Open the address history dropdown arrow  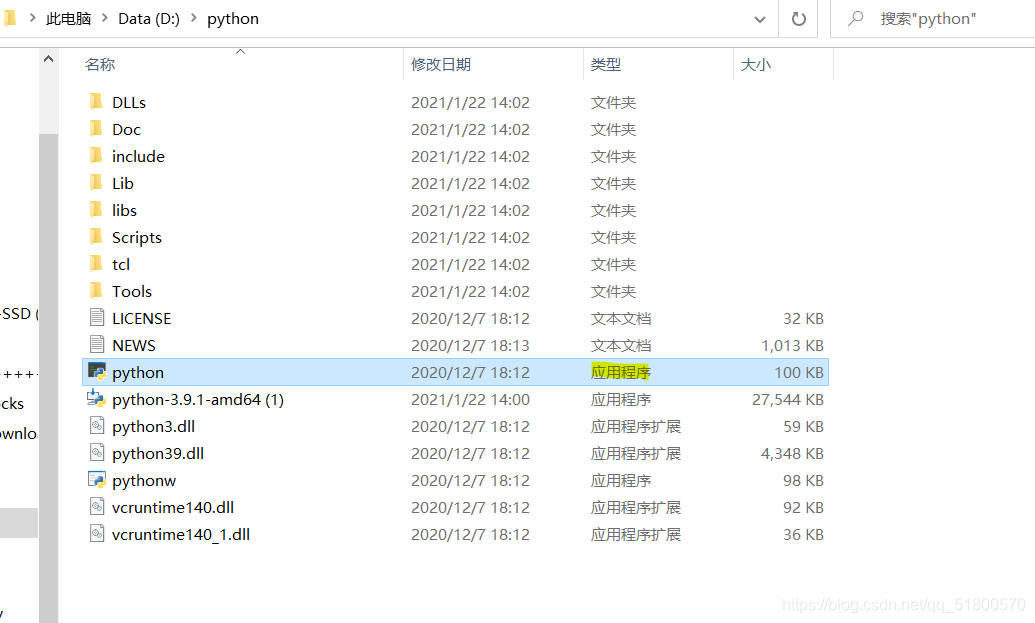click(760, 19)
